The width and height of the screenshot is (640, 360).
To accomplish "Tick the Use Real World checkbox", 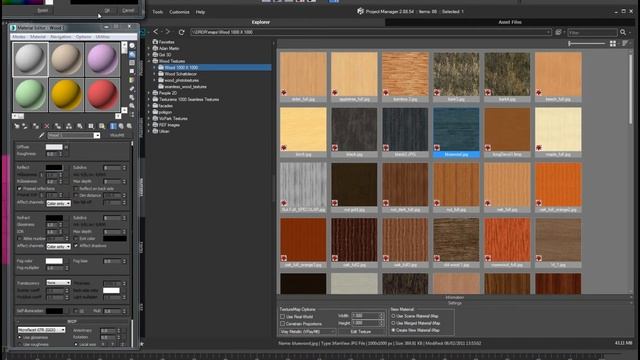I will coord(282,316).
